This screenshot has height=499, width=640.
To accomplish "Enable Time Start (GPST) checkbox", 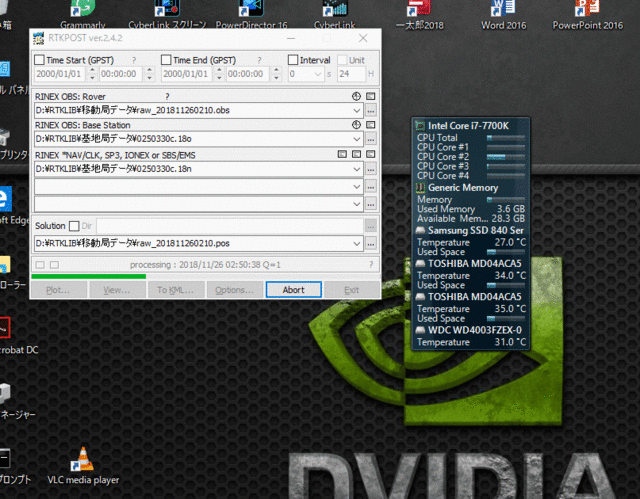I will click(40, 60).
